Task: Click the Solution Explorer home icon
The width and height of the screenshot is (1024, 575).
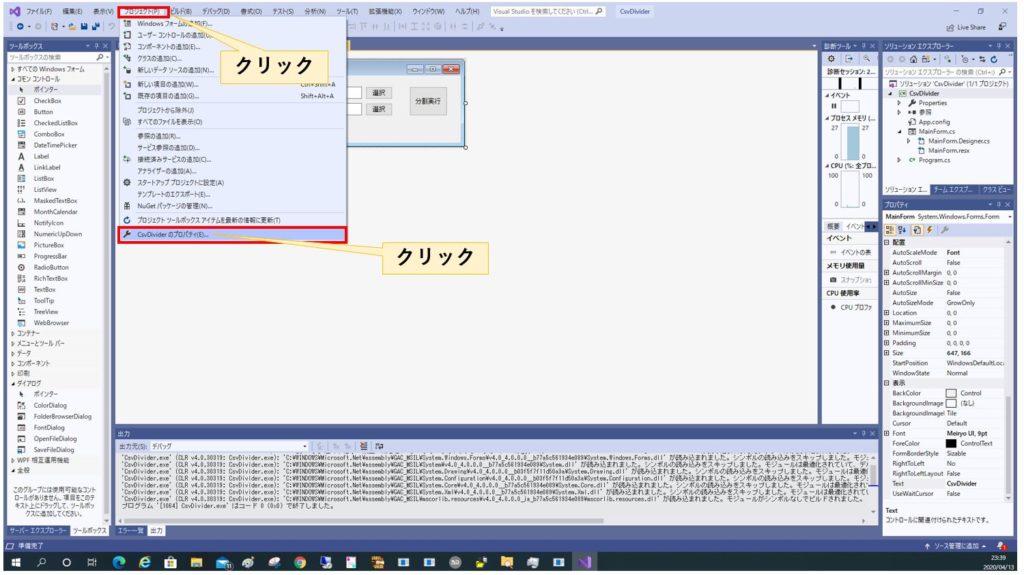Action: (x=912, y=59)
